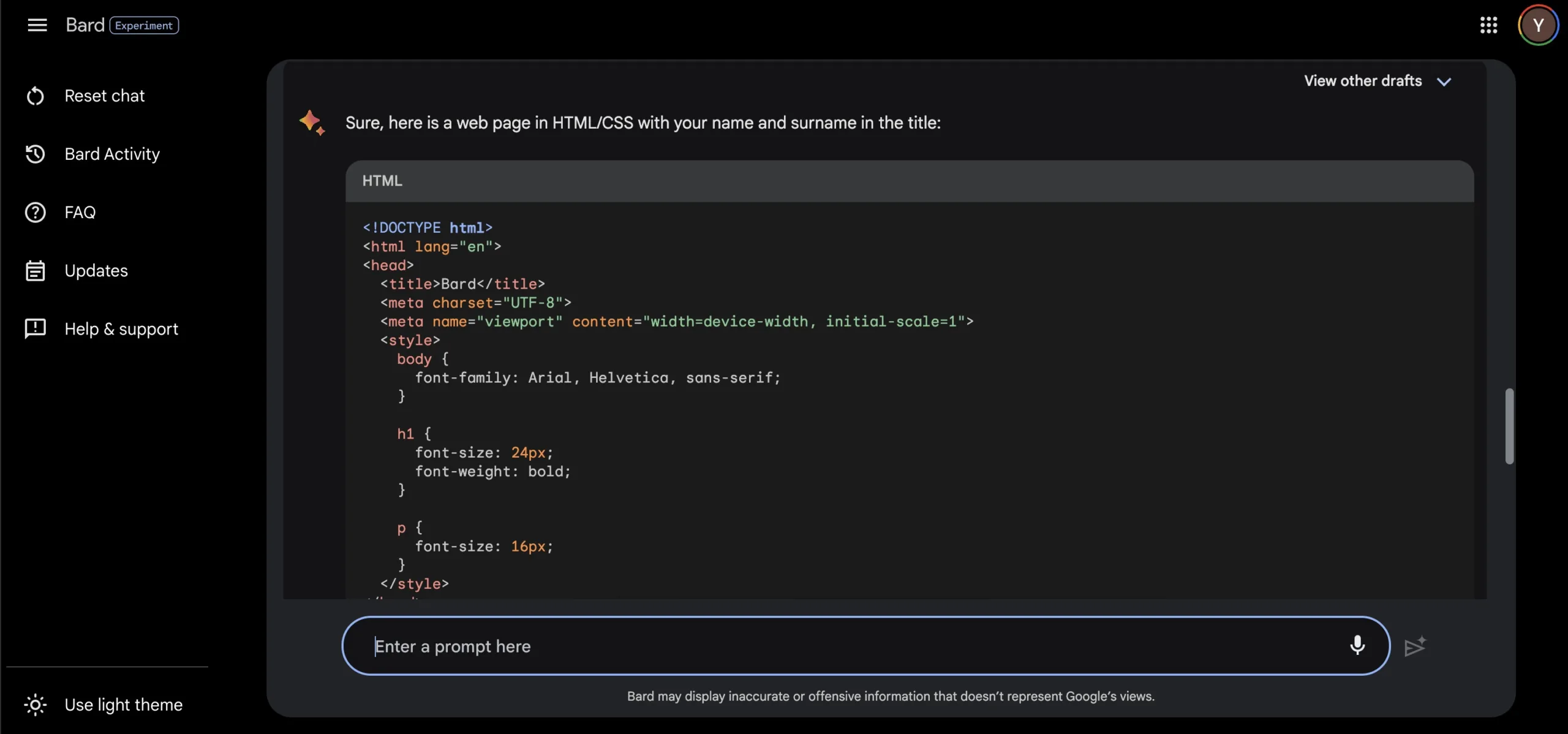Viewport: 1568px width, 734px height.
Task: Click the sun icon for light theme
Action: pyautogui.click(x=36, y=705)
